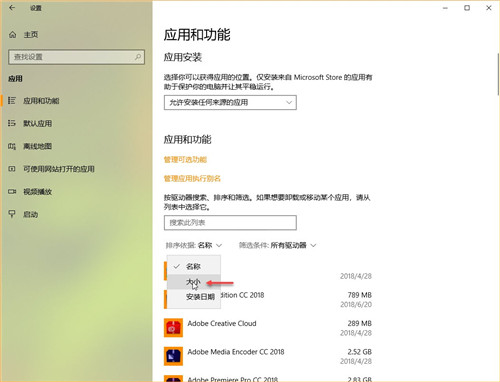This screenshot has width=500, height=382.
Task: Focus the 搜索此列表 search field
Action: pyautogui.click(x=230, y=223)
